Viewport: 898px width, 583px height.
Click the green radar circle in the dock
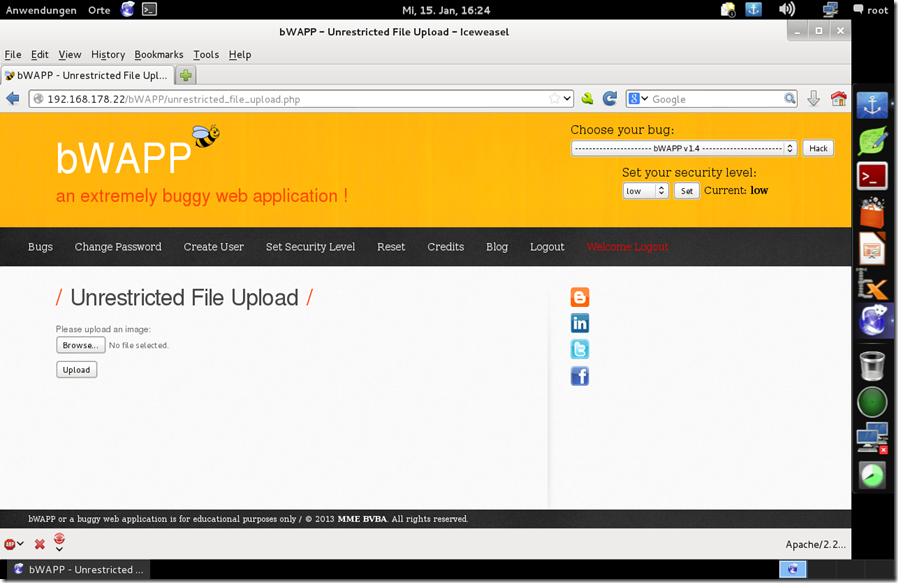(x=872, y=401)
